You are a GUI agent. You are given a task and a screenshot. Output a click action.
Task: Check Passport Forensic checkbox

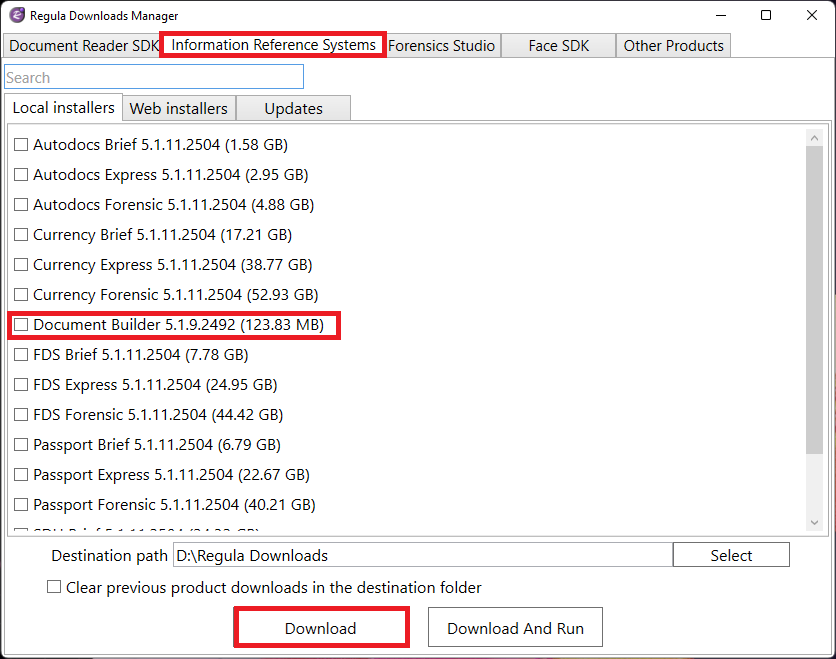click(21, 504)
